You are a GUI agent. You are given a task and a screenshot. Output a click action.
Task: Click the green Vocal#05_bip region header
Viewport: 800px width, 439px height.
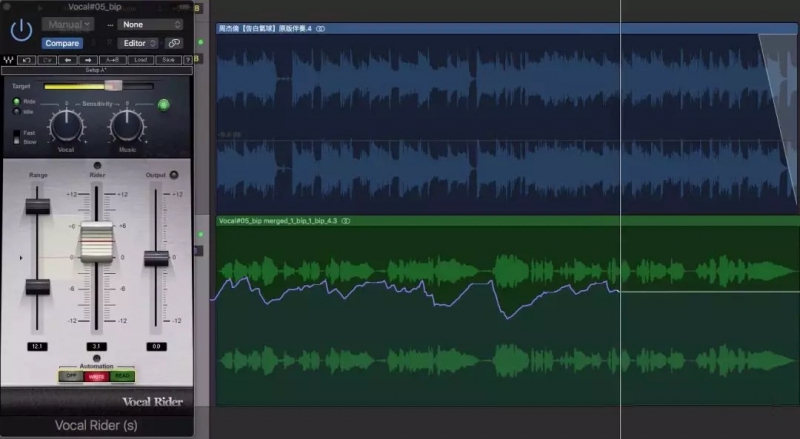click(x=507, y=221)
